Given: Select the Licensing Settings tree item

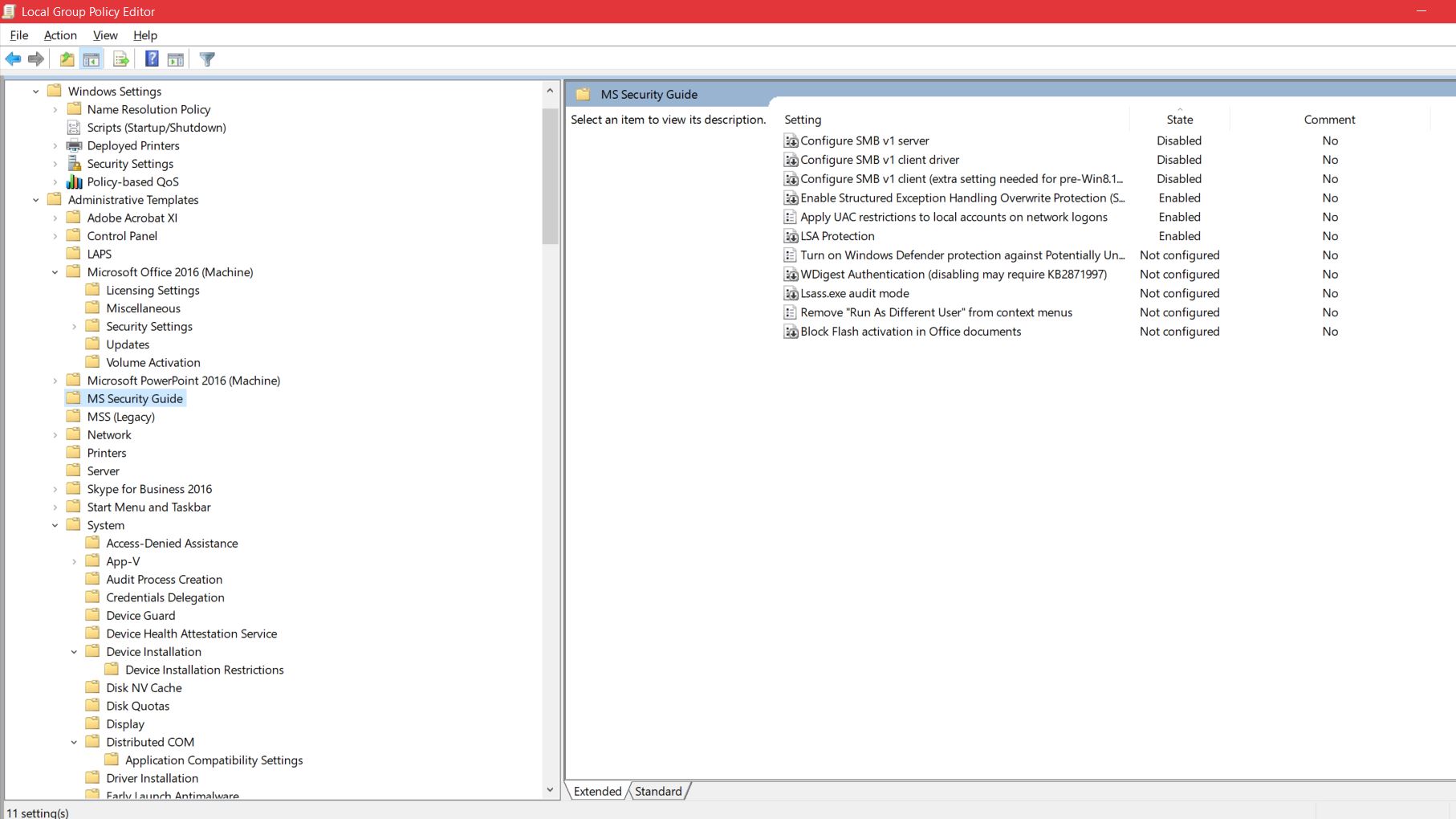Looking at the screenshot, I should (x=153, y=291).
